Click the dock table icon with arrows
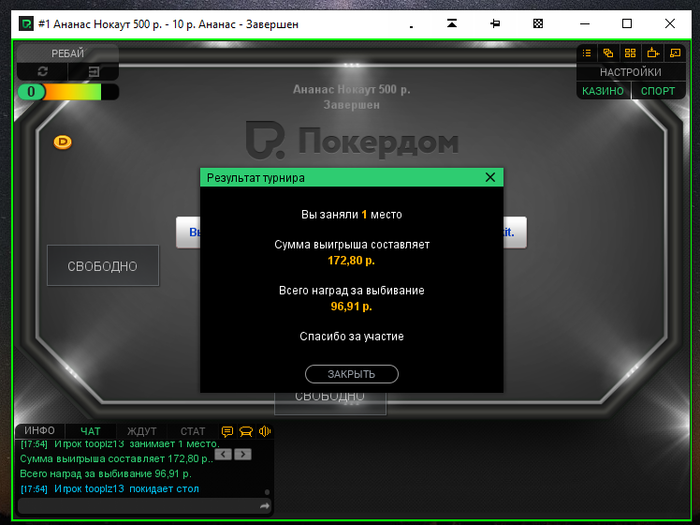 point(653,53)
